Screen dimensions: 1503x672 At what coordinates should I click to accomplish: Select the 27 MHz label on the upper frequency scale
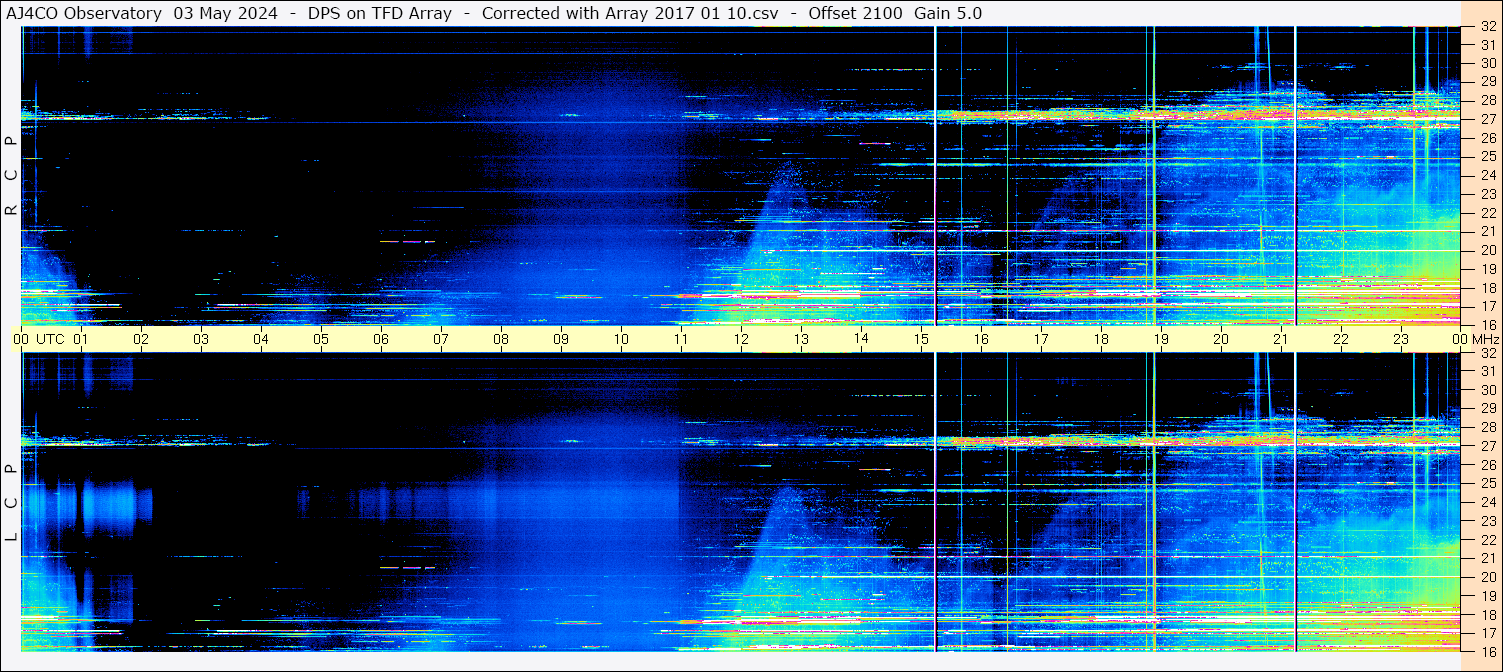click(1487, 119)
